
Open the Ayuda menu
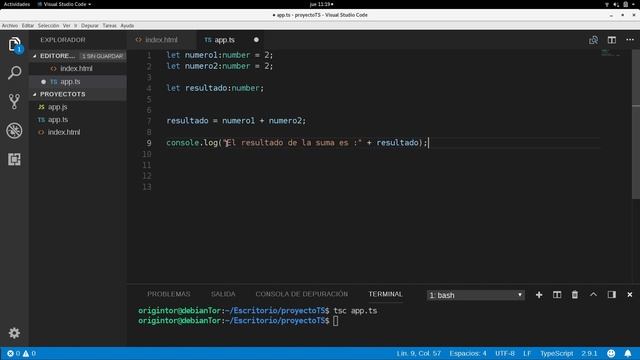(127, 26)
